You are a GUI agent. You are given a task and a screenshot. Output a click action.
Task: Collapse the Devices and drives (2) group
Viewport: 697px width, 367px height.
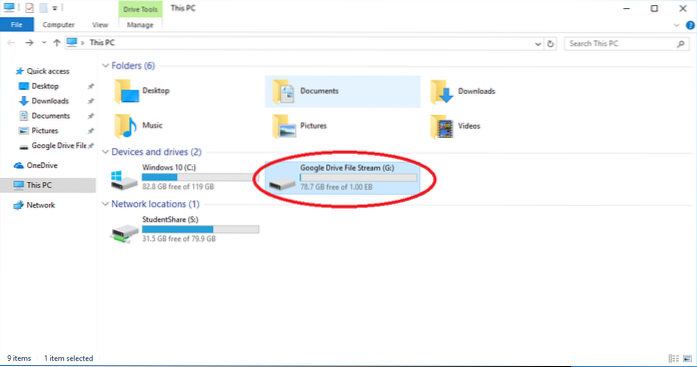[105, 152]
